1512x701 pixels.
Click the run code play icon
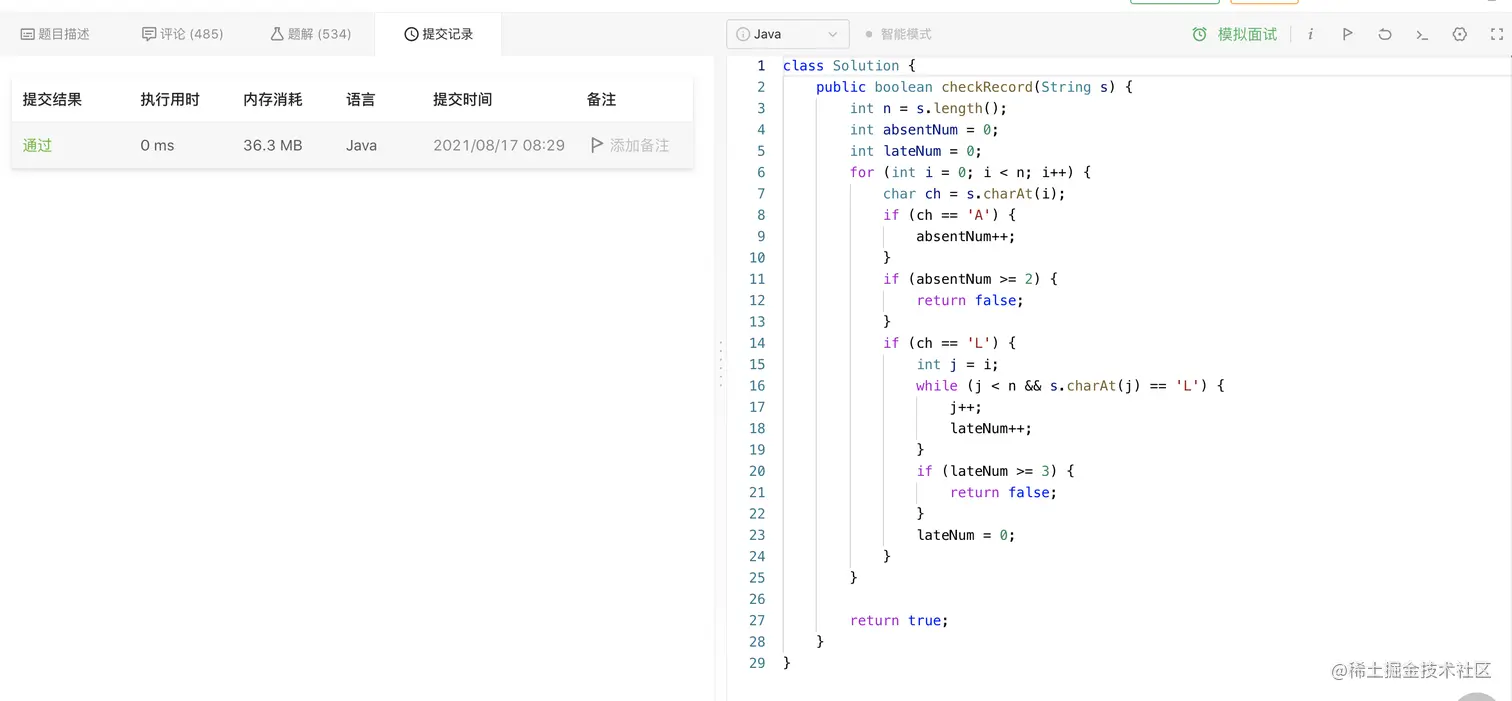1348,34
